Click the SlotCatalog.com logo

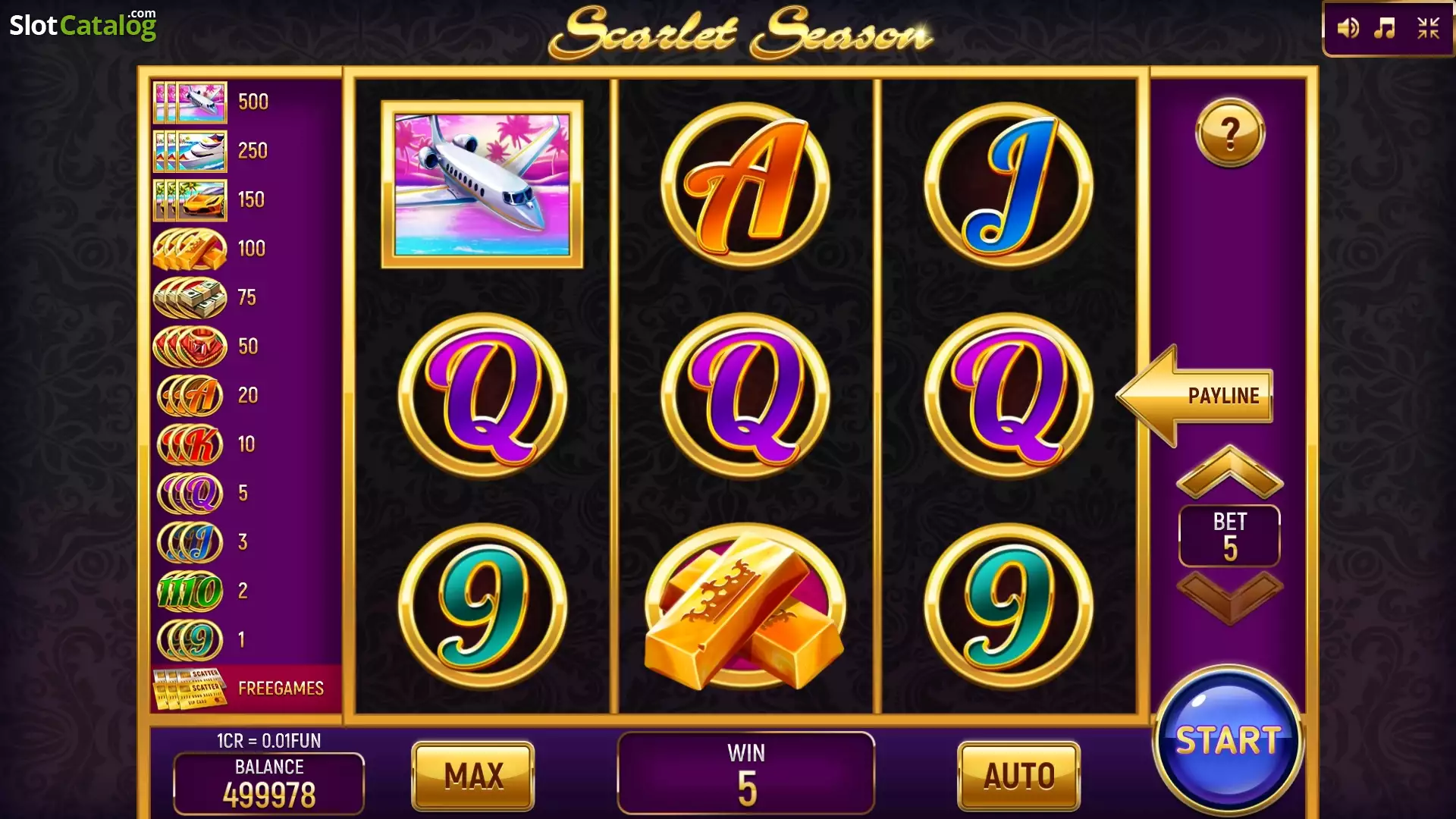[83, 24]
